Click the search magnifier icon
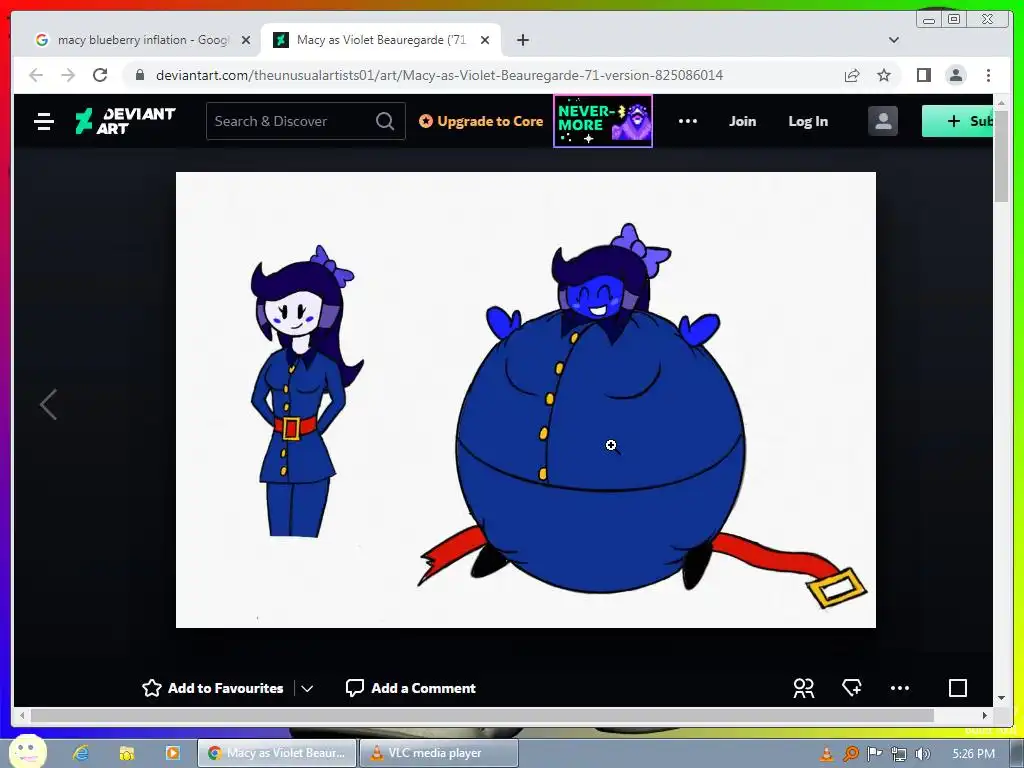 [x=385, y=121]
